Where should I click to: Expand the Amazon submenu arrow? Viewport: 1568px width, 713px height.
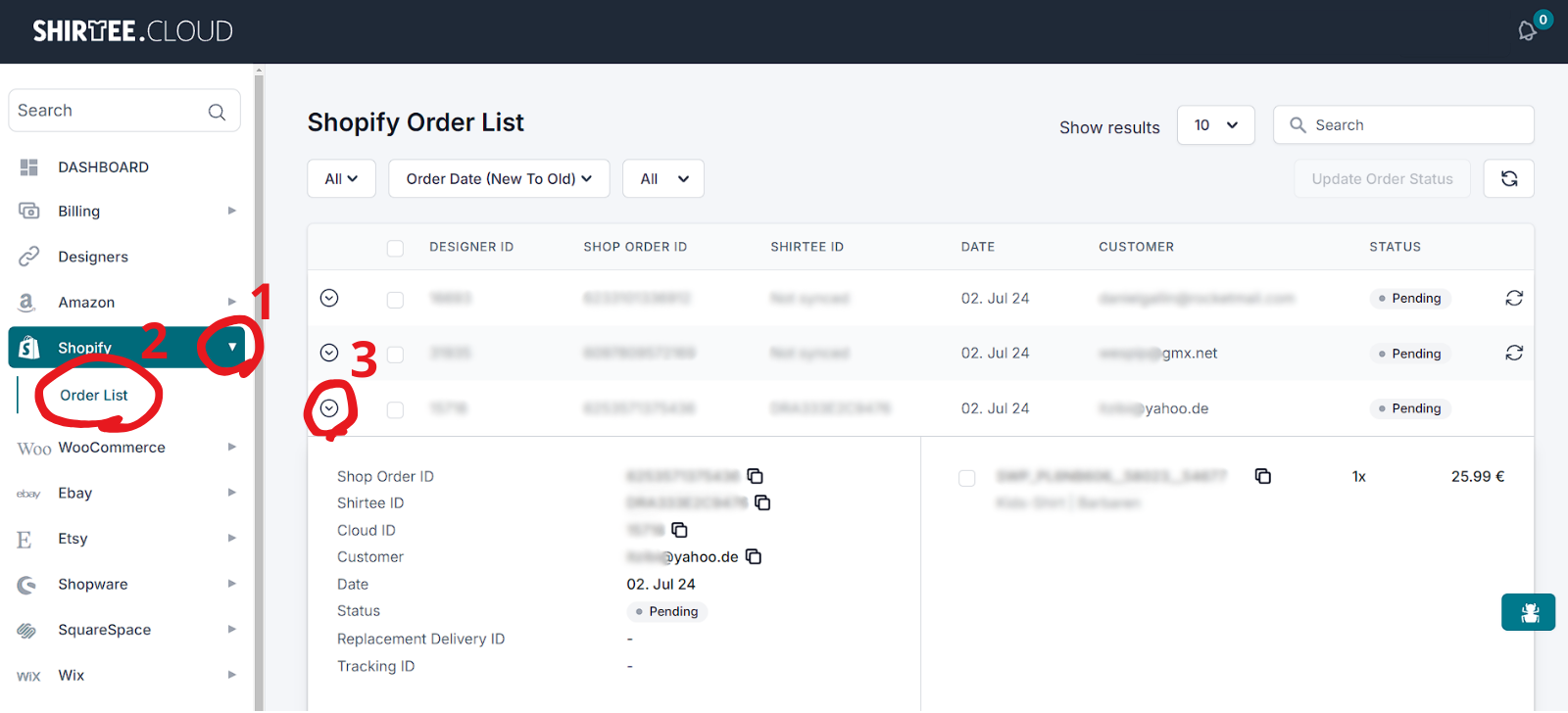tap(232, 302)
